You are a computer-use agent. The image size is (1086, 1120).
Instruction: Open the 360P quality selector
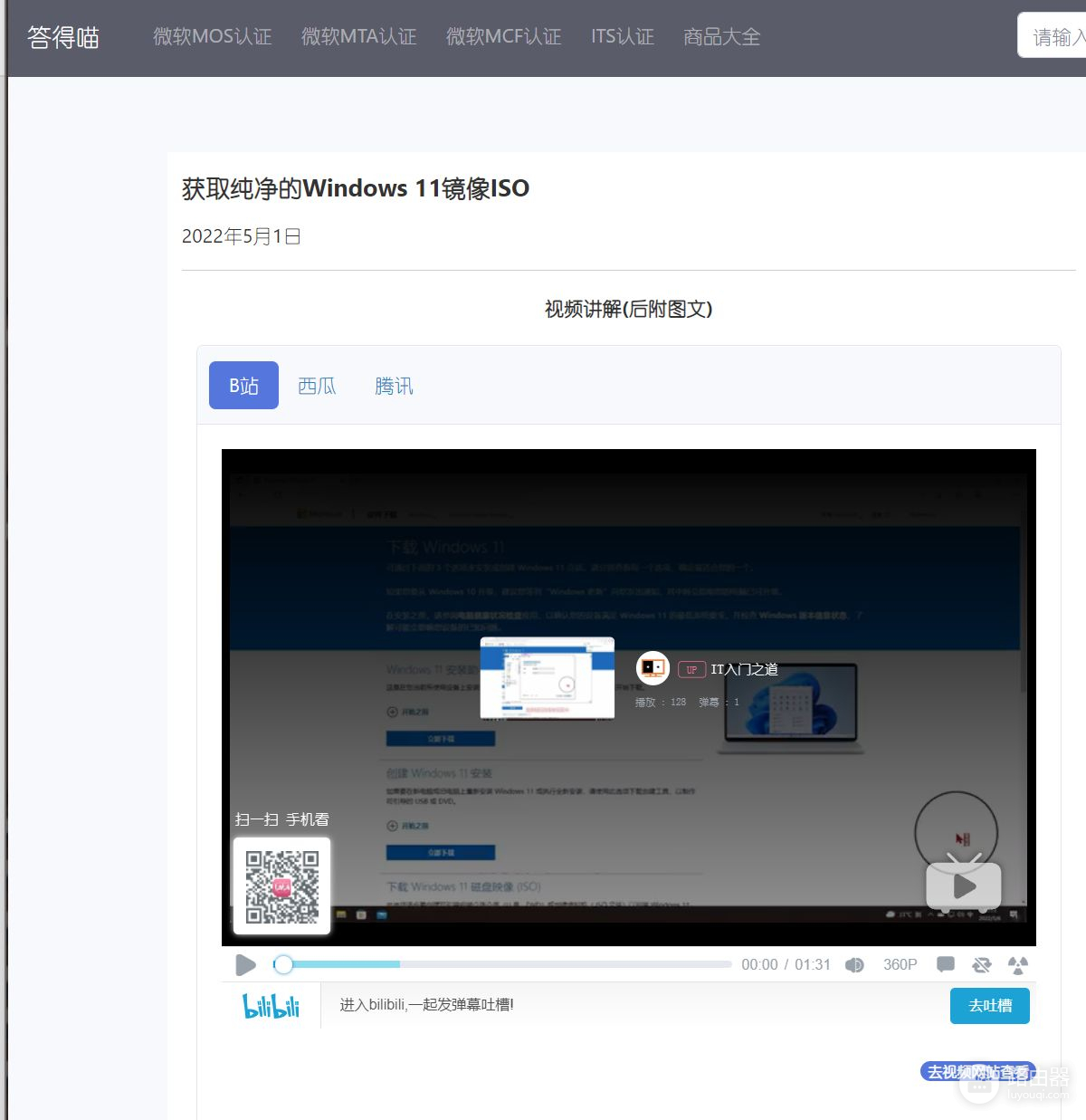point(900,965)
